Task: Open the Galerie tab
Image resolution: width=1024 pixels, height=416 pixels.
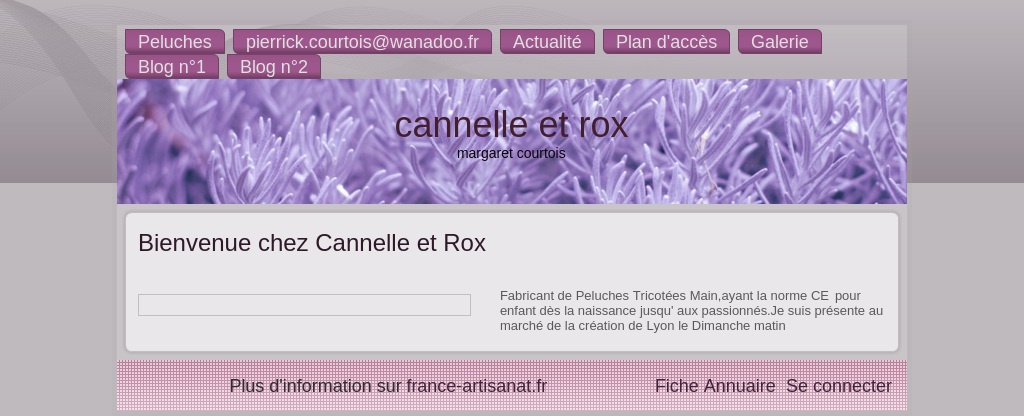Action: click(780, 42)
